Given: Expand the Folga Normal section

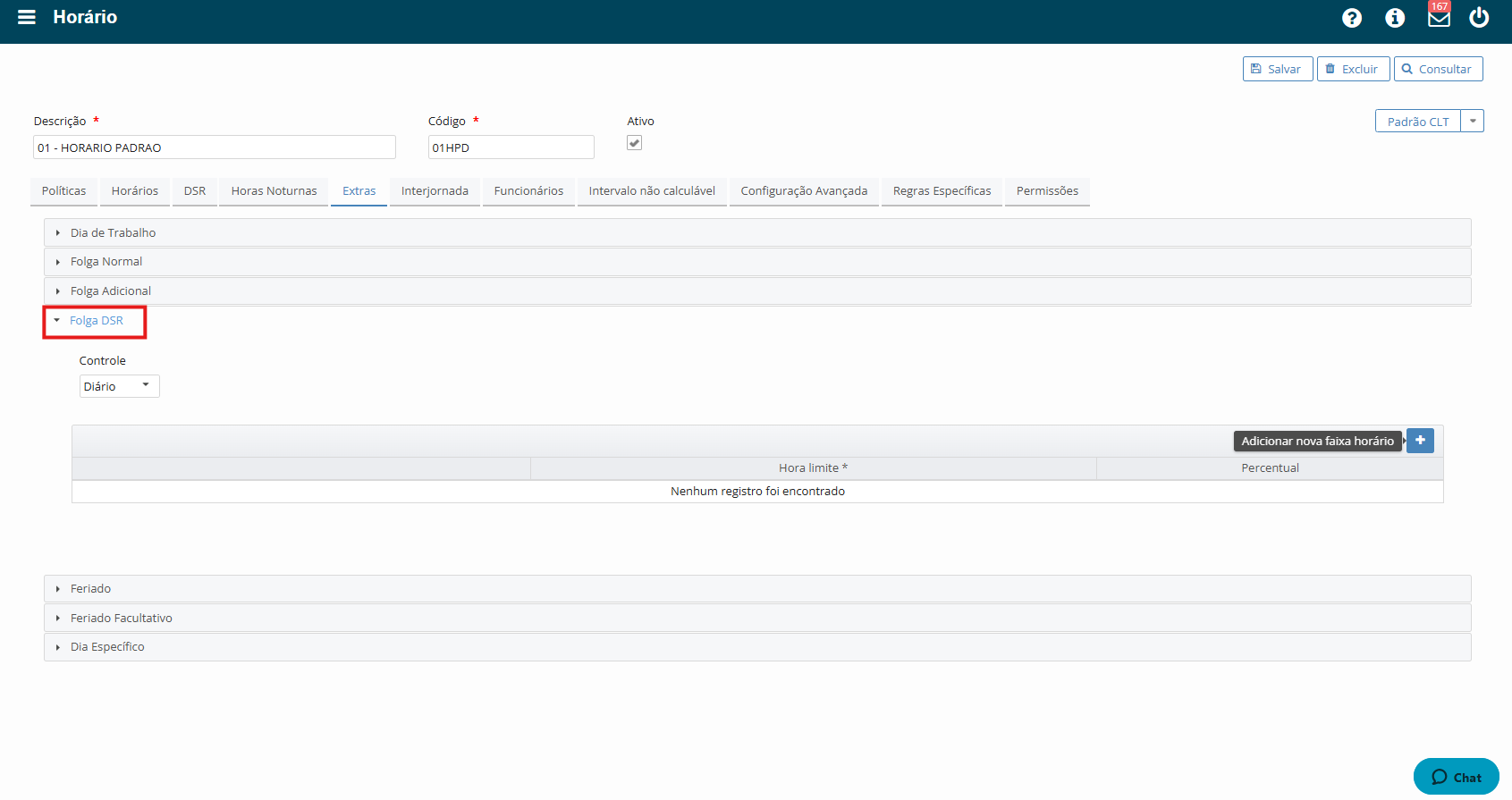Looking at the screenshot, I should (757, 262).
